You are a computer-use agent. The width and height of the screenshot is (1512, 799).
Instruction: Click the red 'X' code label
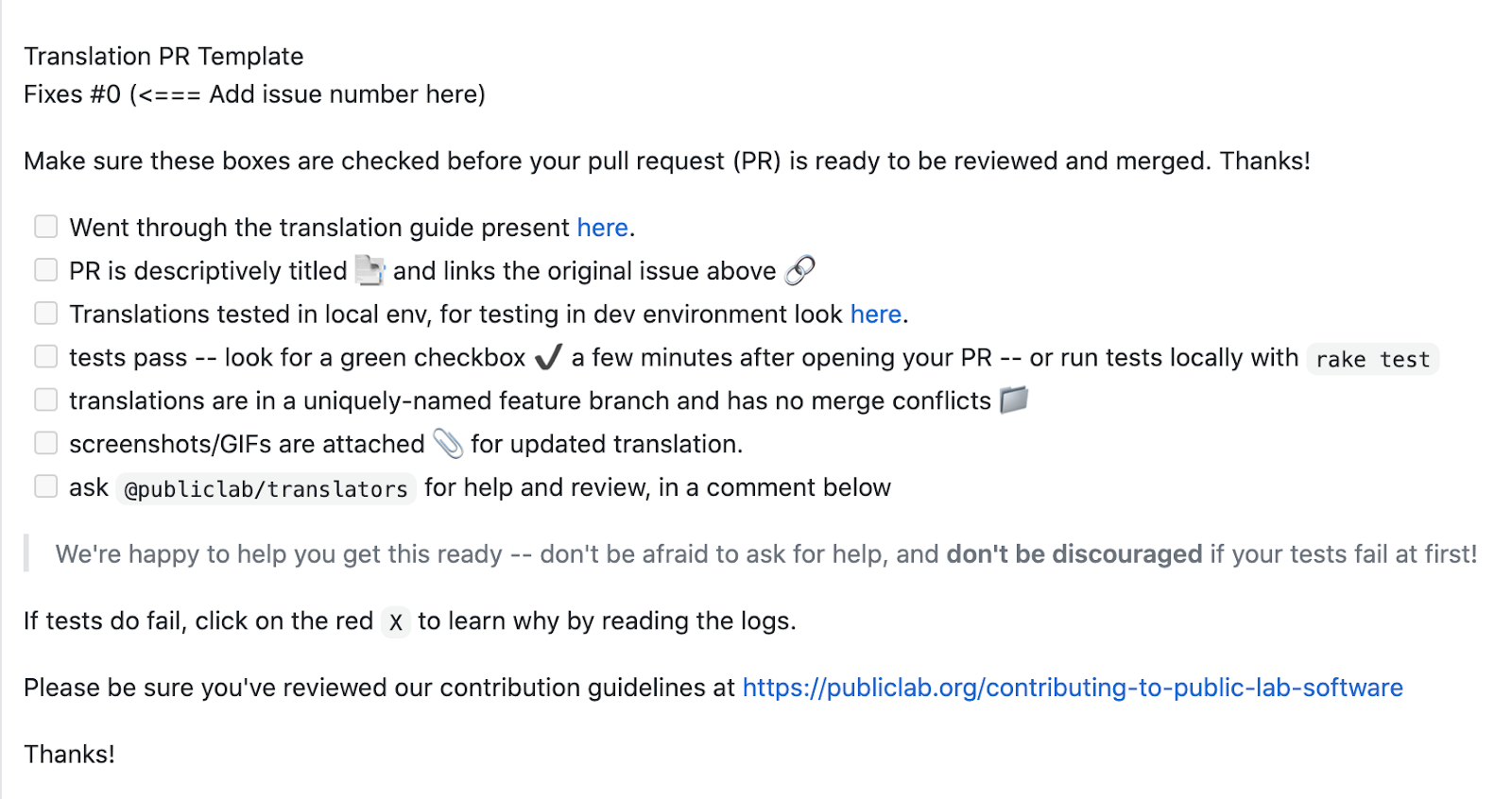point(396,622)
